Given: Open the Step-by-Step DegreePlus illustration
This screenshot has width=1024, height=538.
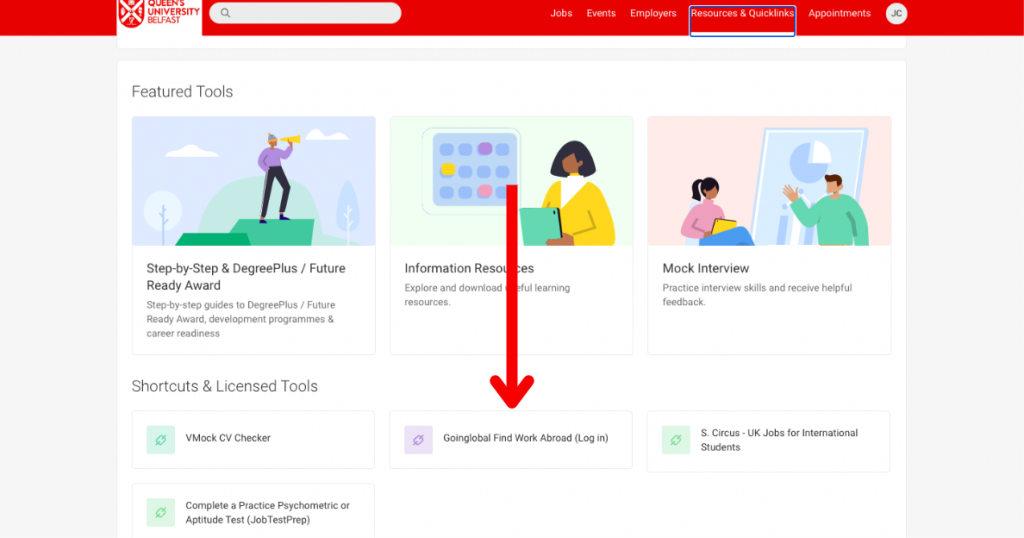Looking at the screenshot, I should 254,181.
